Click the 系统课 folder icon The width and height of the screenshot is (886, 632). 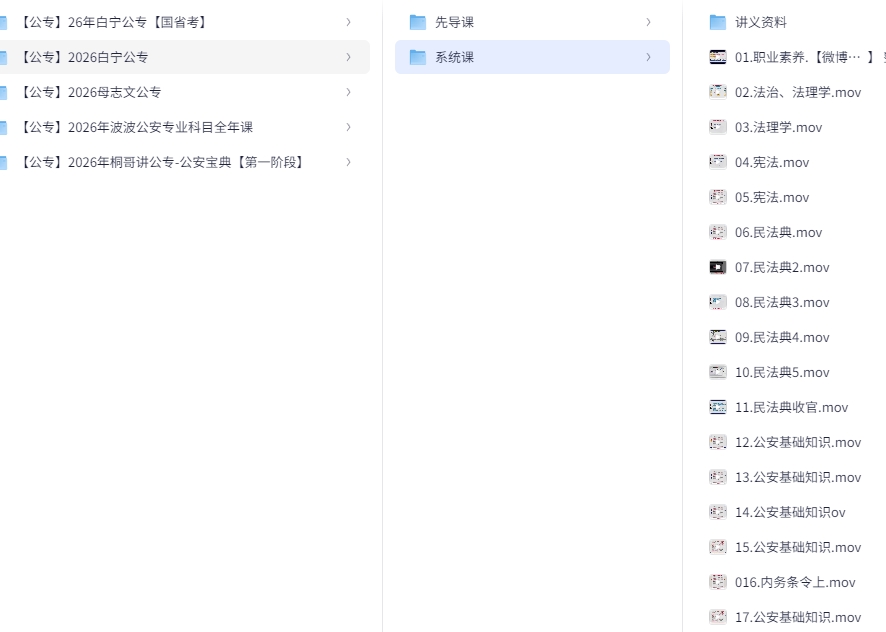point(418,57)
